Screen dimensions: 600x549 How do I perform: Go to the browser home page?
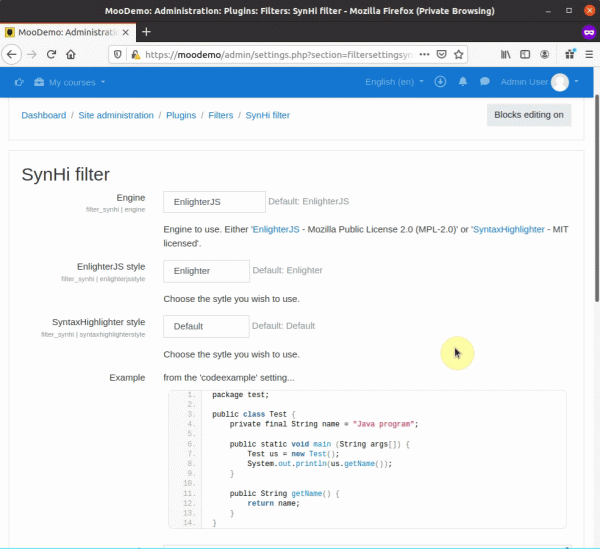pyautogui.click(x=71, y=54)
